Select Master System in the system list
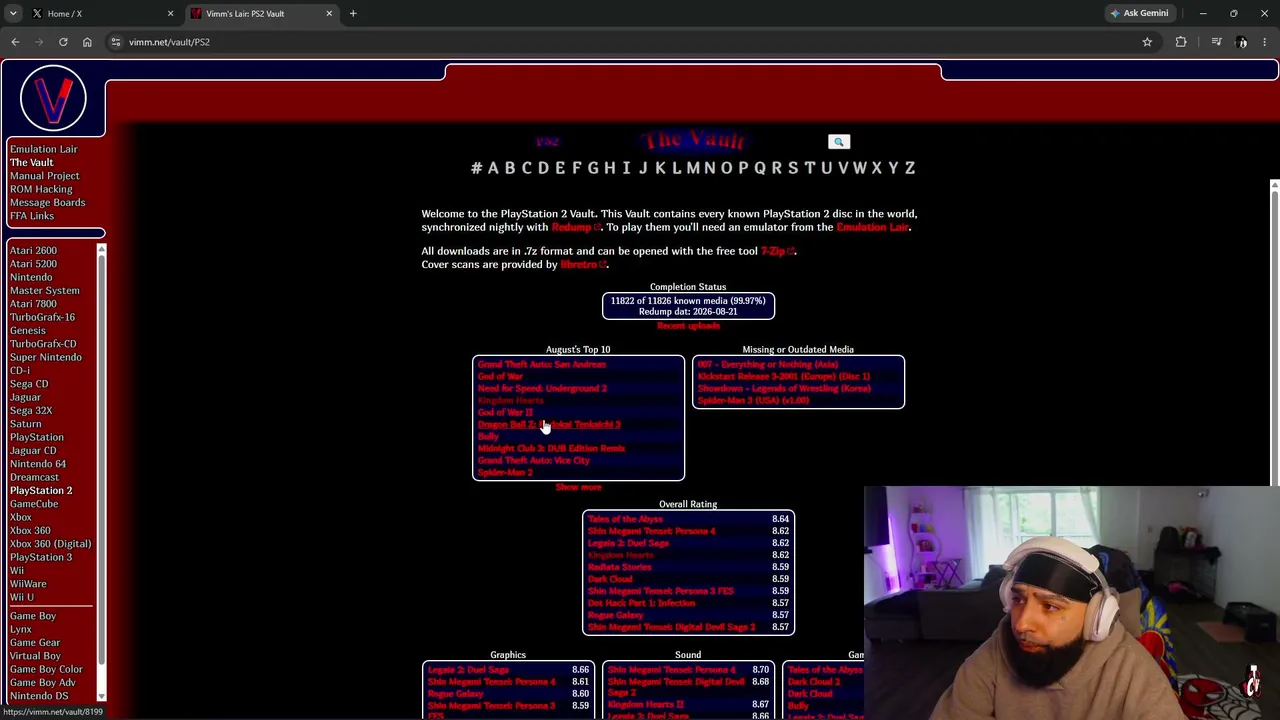The width and height of the screenshot is (1280, 720). coord(45,290)
